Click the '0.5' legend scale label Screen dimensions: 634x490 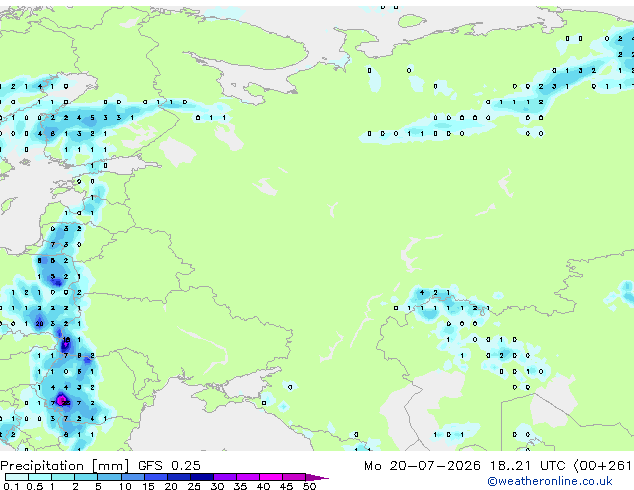(x=35, y=486)
